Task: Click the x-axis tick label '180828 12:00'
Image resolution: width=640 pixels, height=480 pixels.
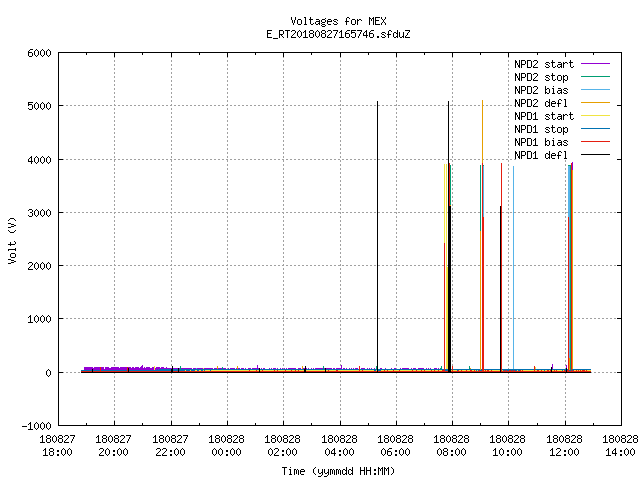Action: tap(564, 446)
